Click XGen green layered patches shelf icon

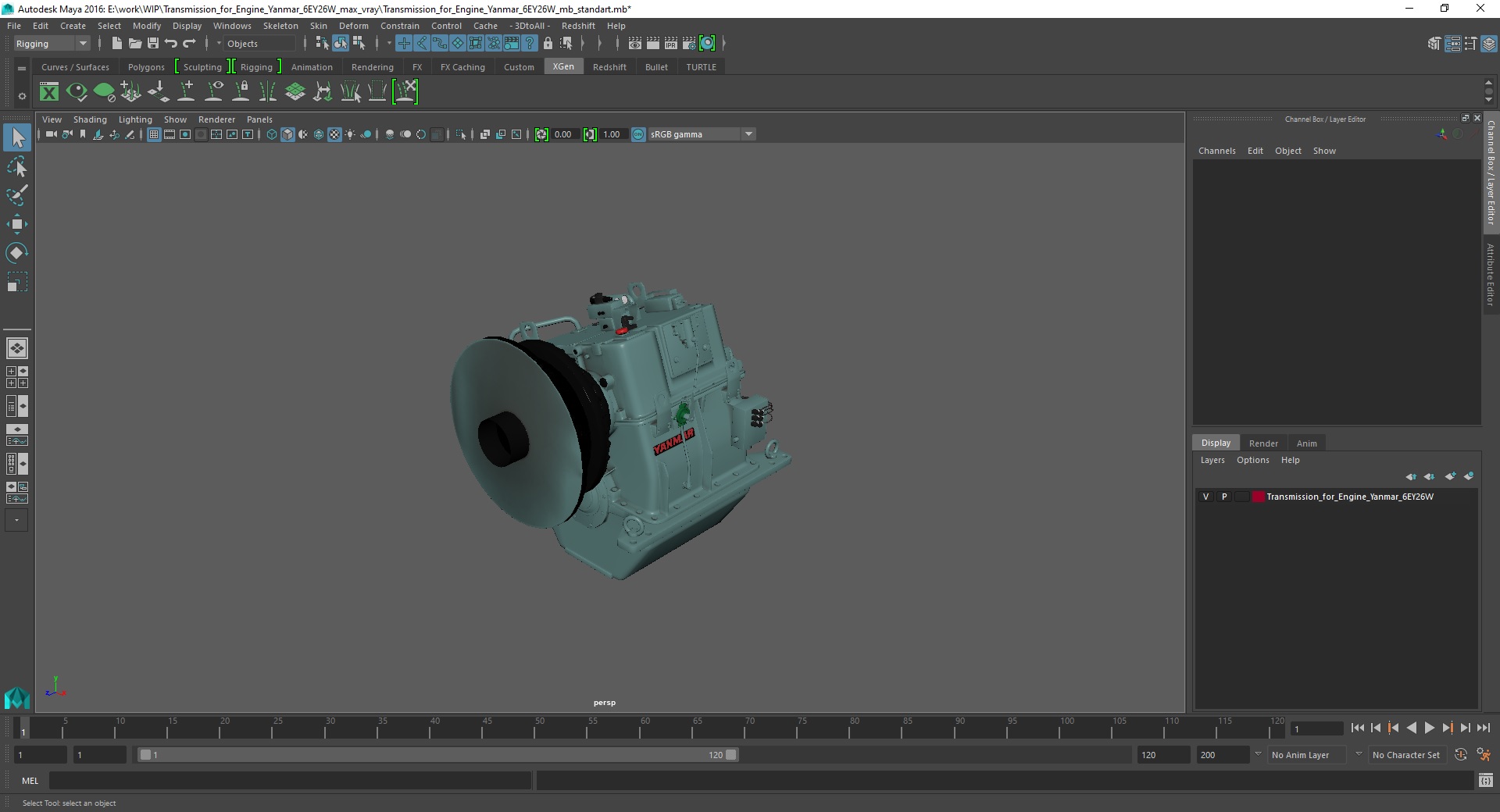295,92
